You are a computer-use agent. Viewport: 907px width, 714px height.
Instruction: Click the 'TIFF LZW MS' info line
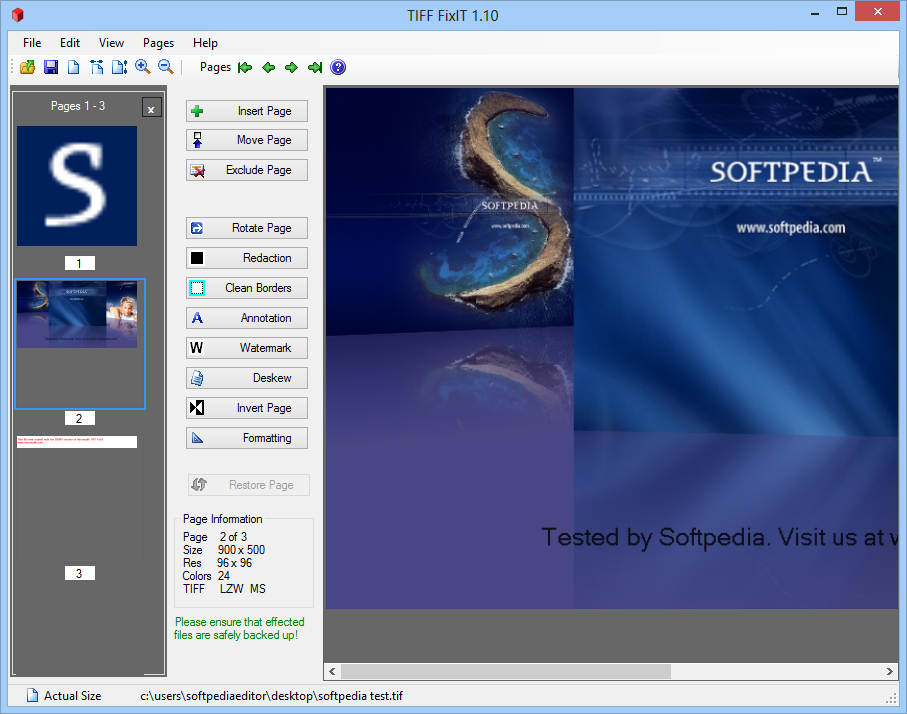pyautogui.click(x=224, y=588)
